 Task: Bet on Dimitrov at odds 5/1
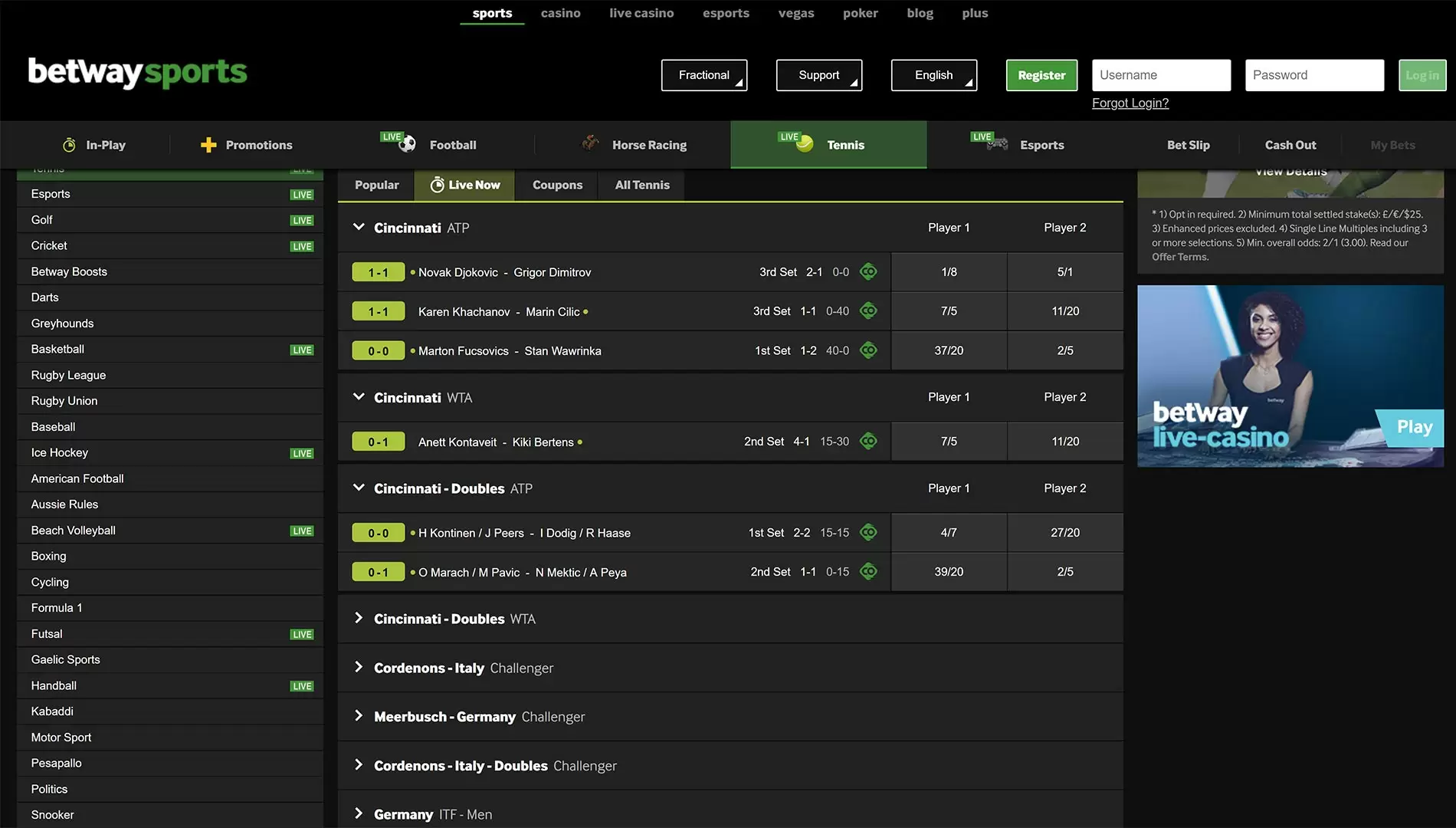click(x=1065, y=271)
